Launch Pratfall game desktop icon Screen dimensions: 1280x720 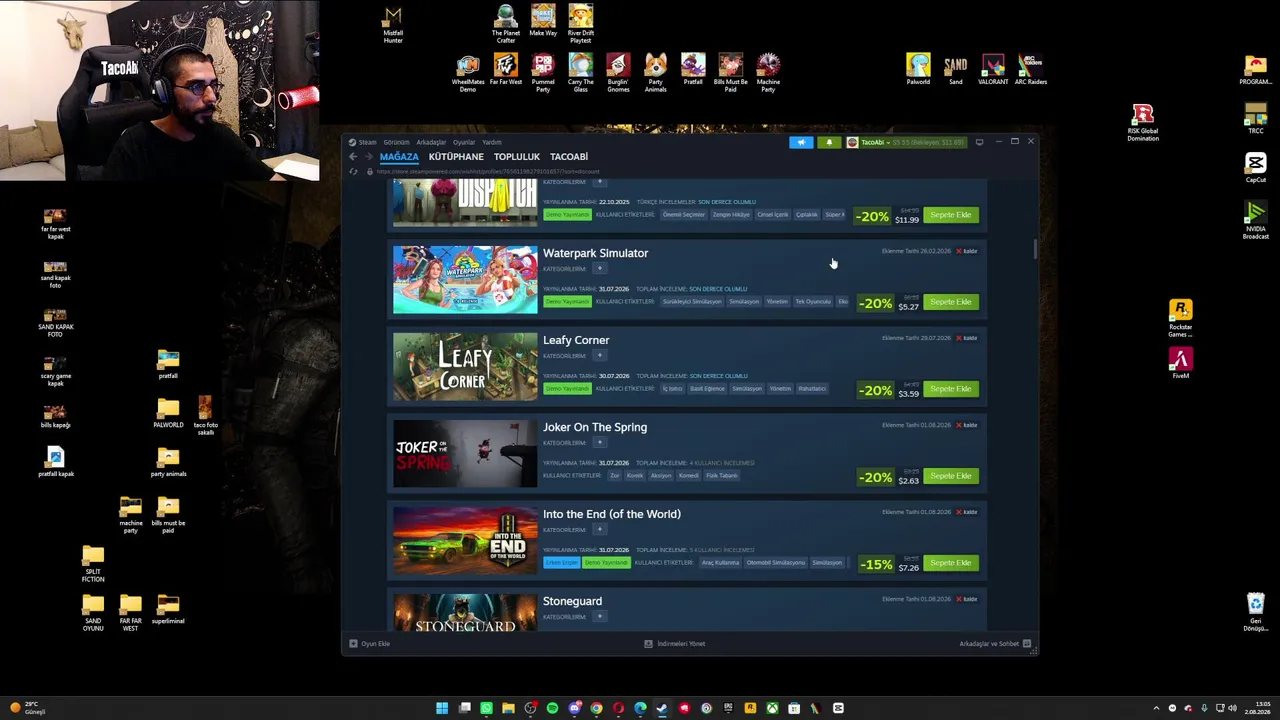coord(693,69)
